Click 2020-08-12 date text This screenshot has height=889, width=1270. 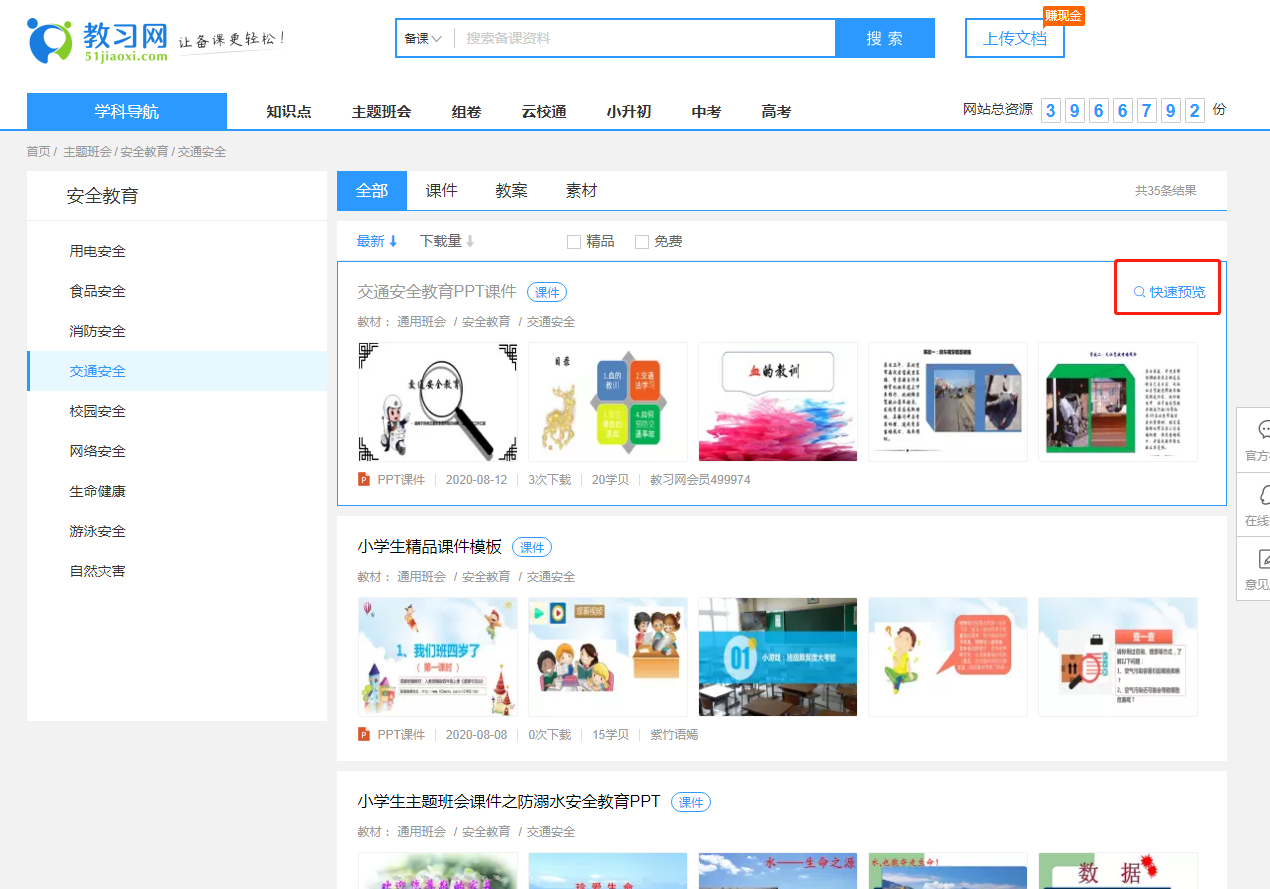coord(476,480)
